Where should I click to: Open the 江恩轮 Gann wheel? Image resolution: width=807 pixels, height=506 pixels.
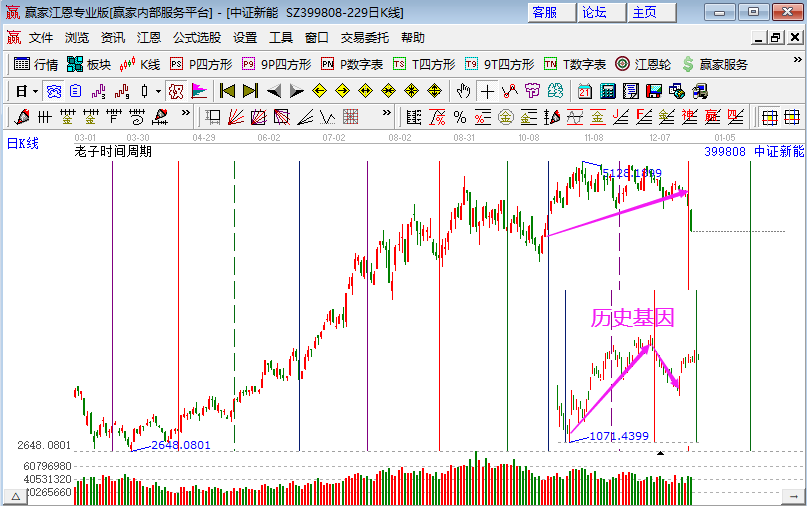[643, 64]
